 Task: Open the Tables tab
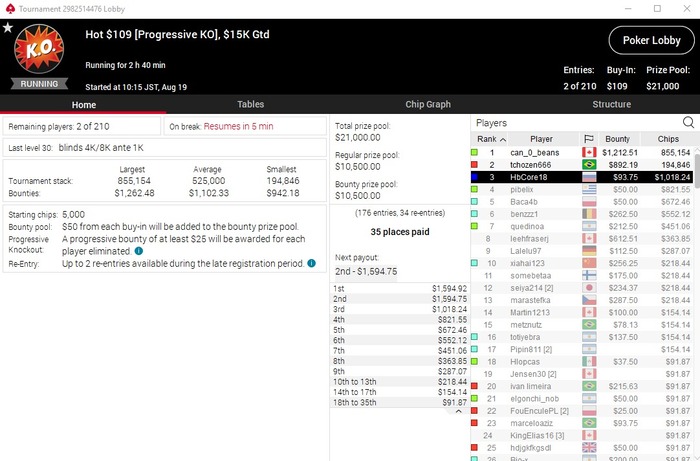250,104
